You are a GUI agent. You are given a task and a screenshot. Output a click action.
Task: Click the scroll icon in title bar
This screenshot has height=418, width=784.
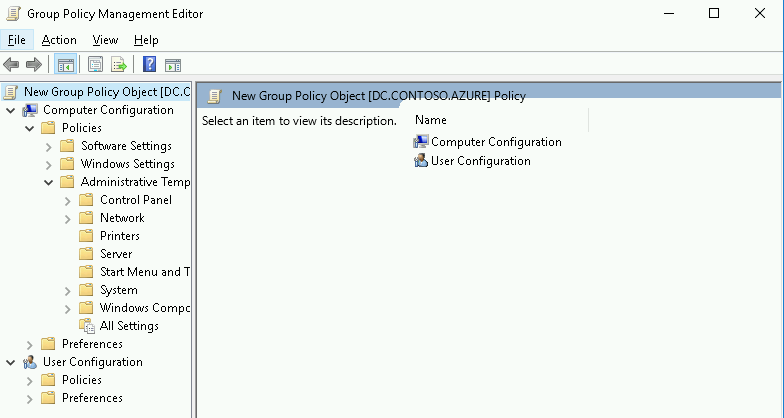[14, 14]
